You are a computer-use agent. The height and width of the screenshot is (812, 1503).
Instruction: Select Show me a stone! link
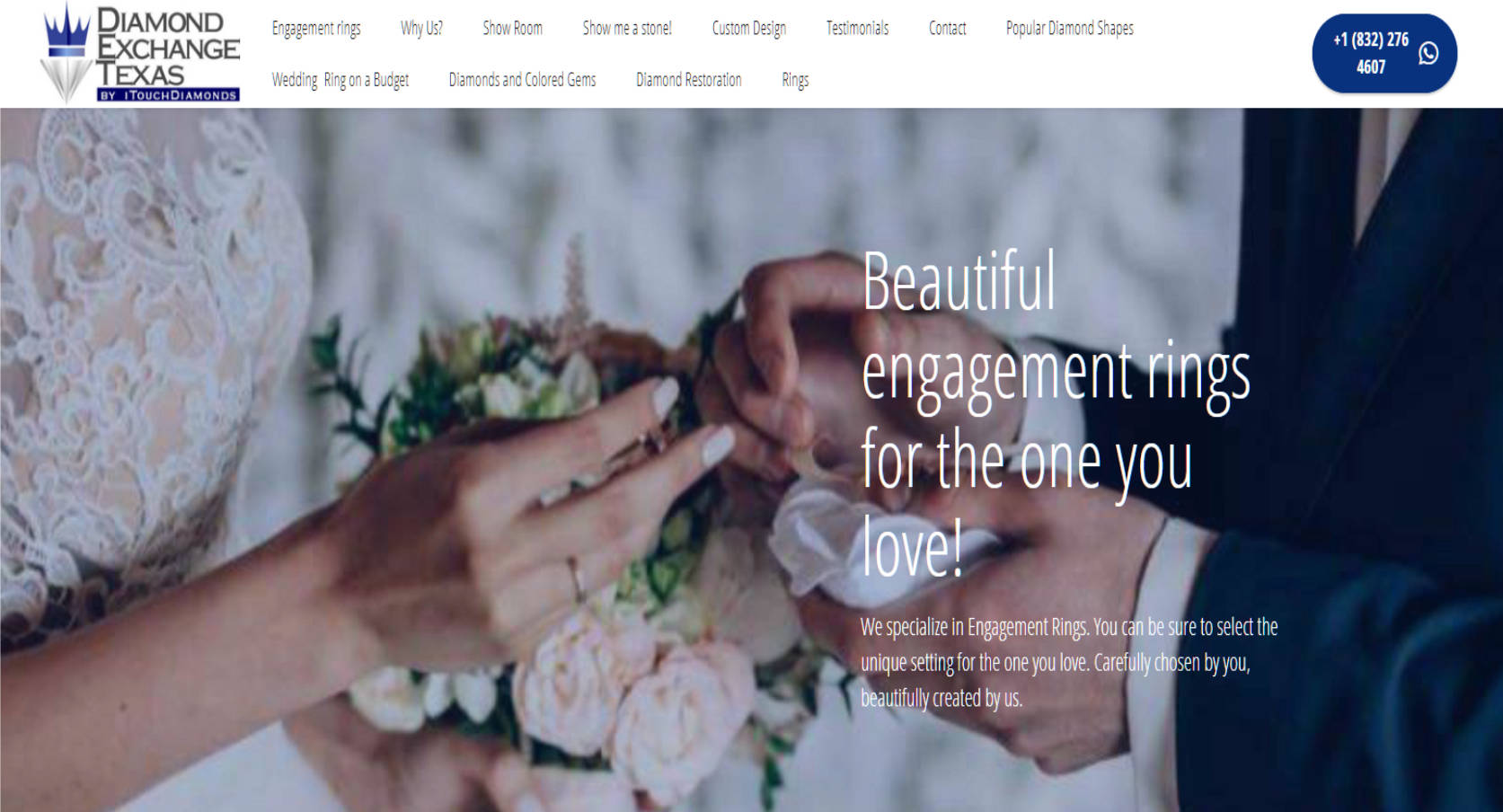tap(627, 29)
